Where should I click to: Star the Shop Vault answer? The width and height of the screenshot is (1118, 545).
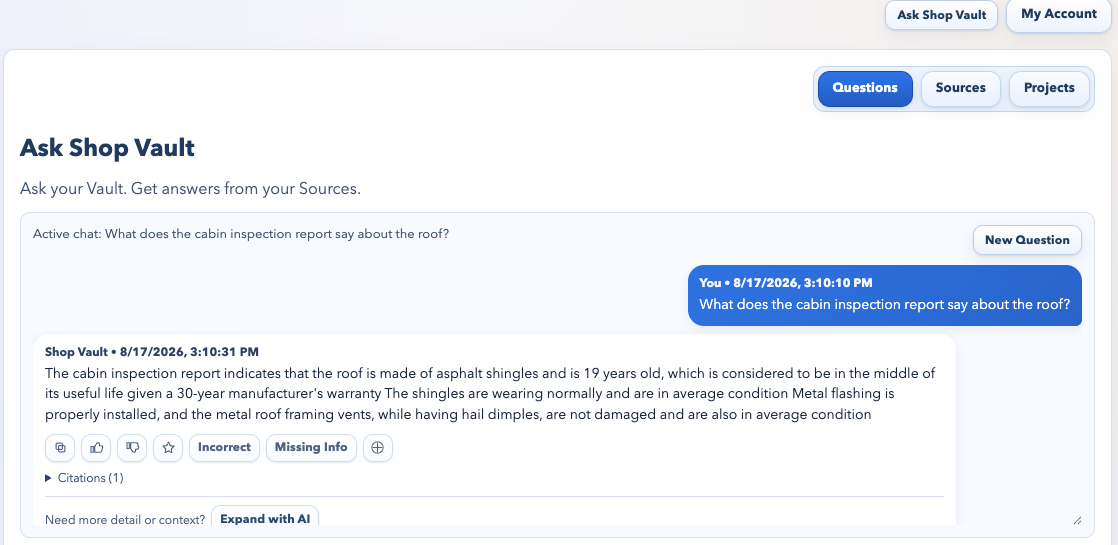coord(168,448)
